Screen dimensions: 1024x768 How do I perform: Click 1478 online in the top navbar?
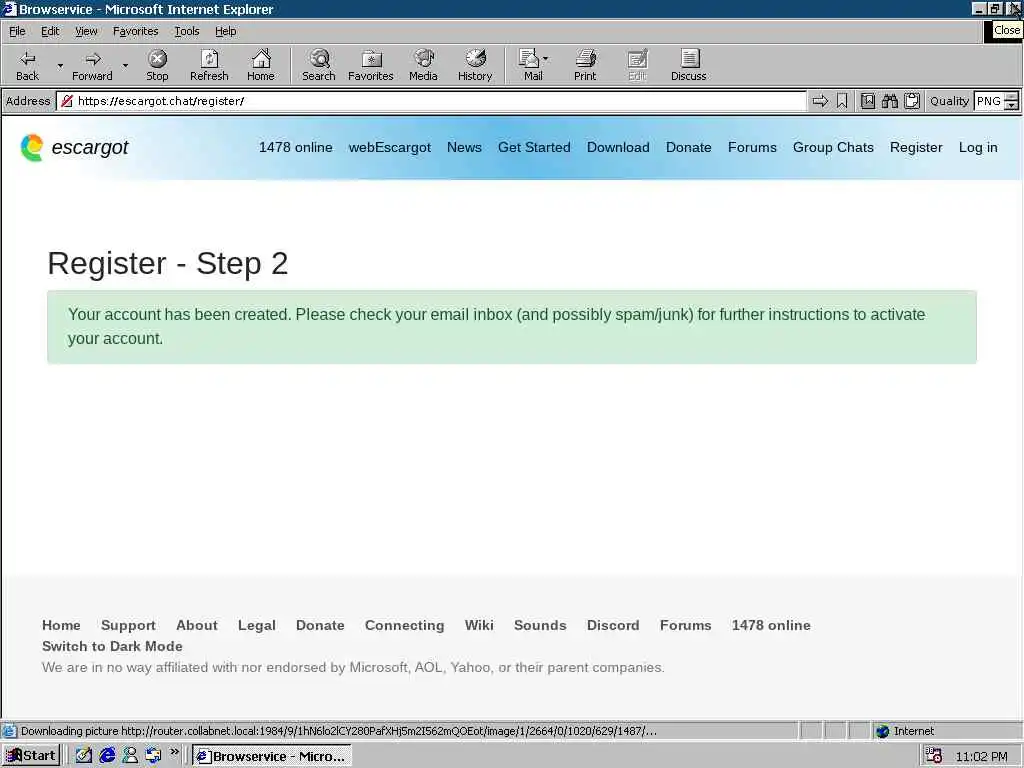click(x=295, y=148)
